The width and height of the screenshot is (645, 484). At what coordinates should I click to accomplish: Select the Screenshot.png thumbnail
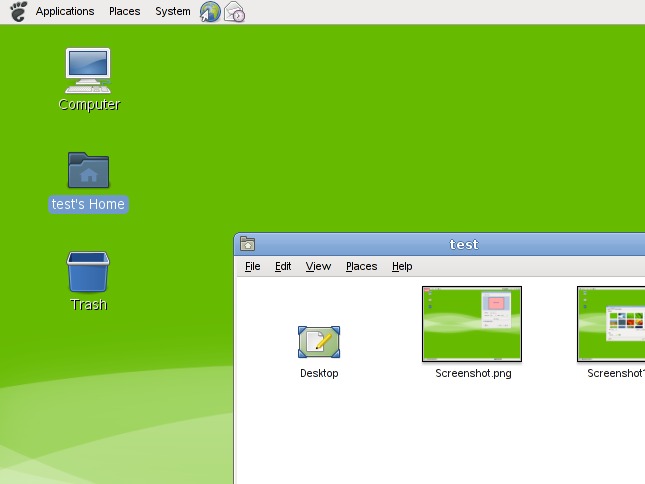tap(472, 324)
